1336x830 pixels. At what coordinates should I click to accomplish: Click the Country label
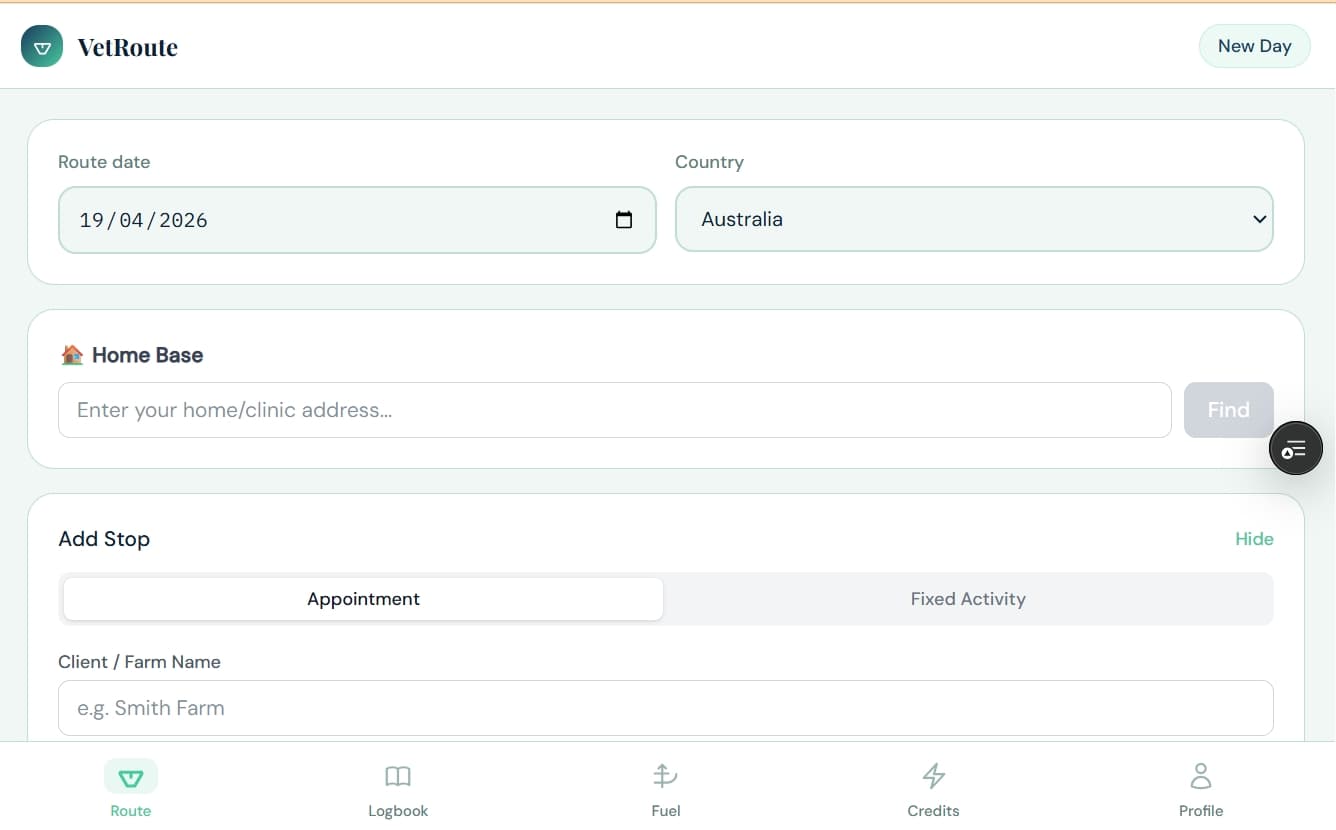709,162
